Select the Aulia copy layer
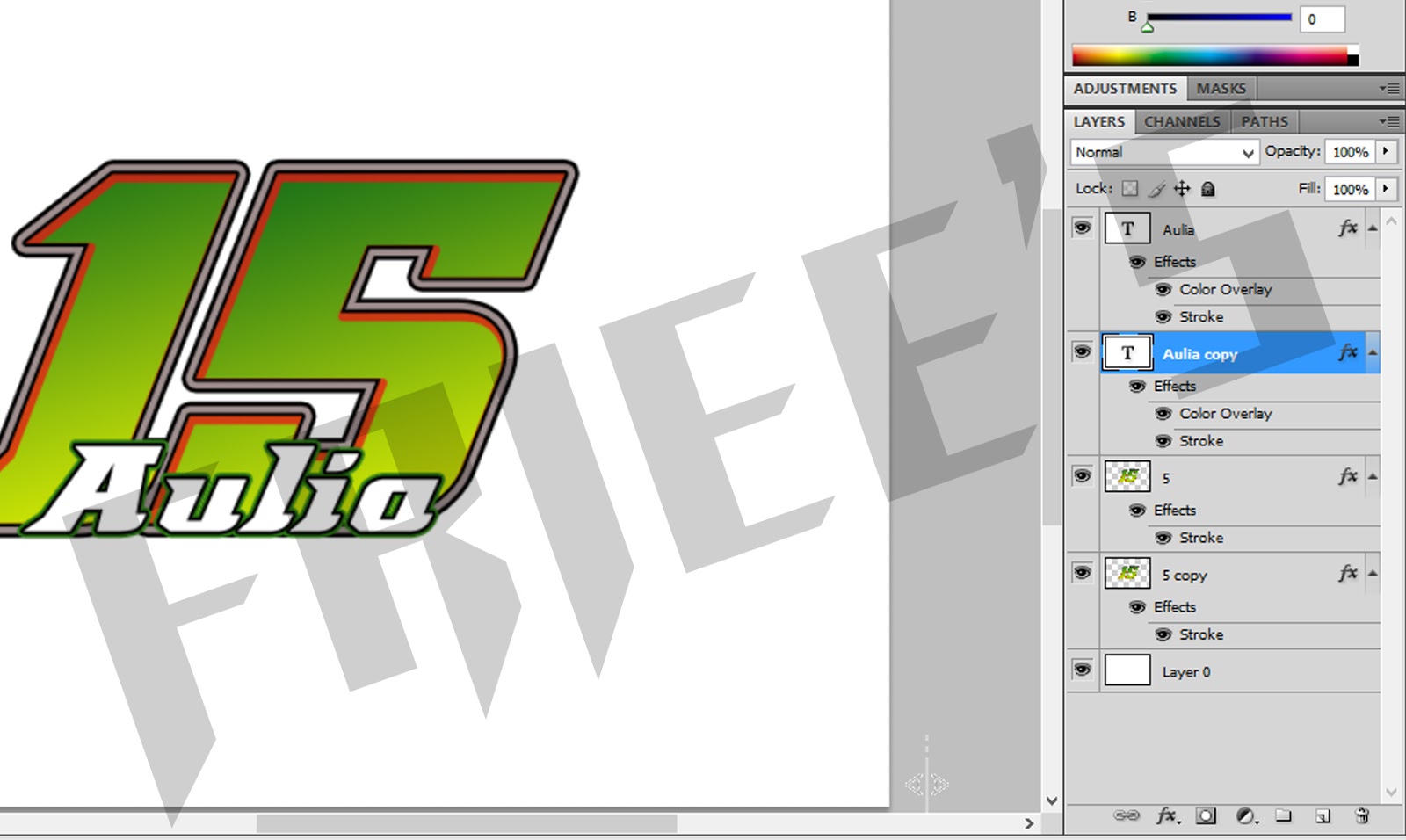 pyautogui.click(x=1230, y=353)
